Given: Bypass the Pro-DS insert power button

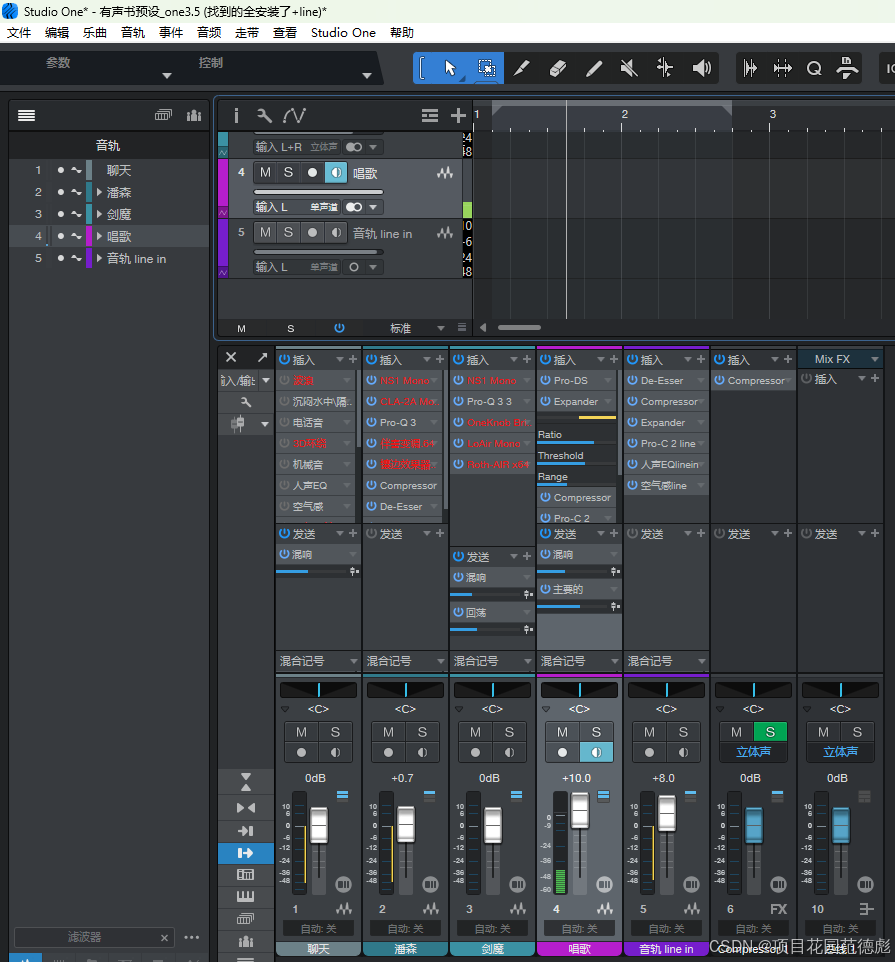Looking at the screenshot, I should (x=545, y=380).
